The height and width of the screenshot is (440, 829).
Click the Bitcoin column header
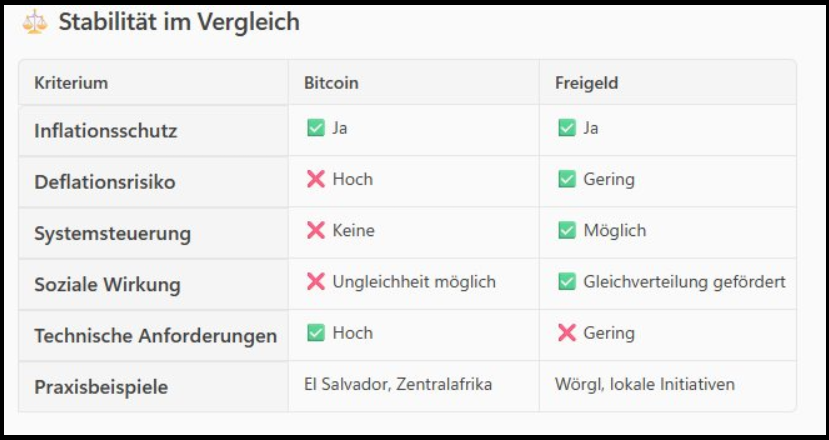[331, 83]
